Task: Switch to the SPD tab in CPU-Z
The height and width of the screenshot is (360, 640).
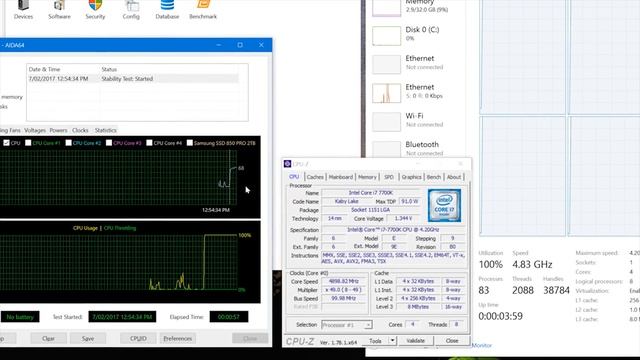Action: [389, 177]
